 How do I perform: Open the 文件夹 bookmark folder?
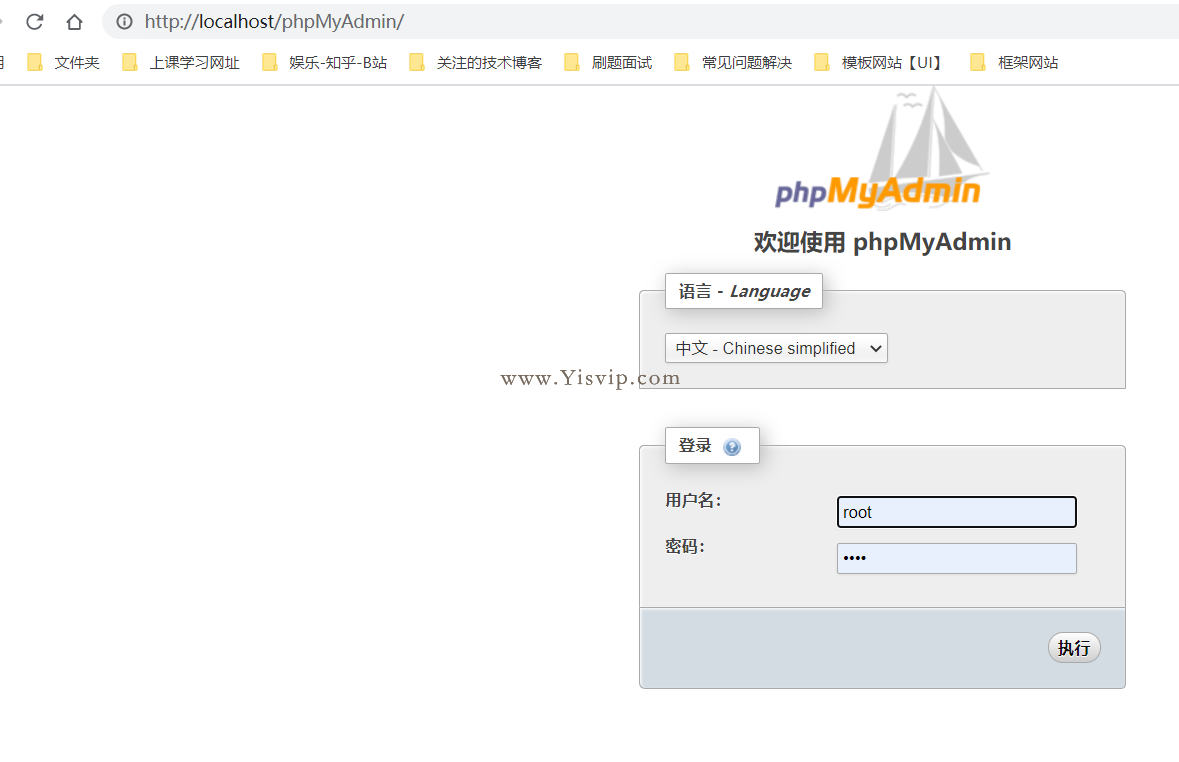coord(63,62)
